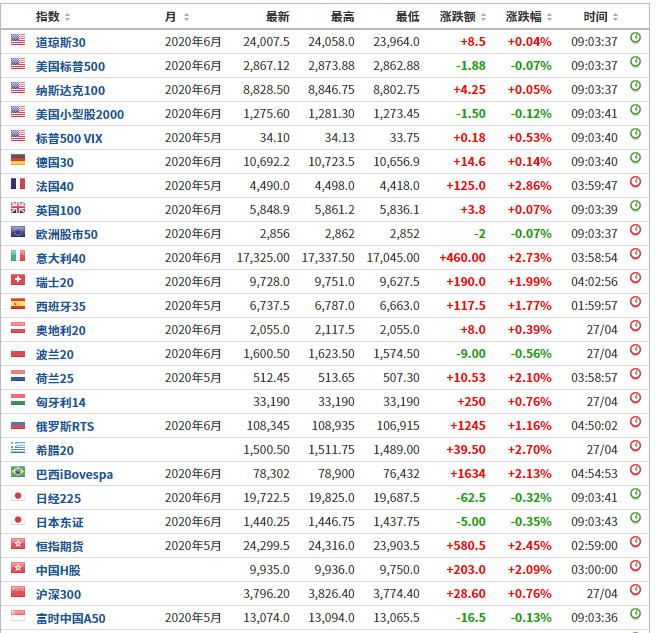Open the 荷兰25 index link
Image resolution: width=656 pixels, height=633 pixels.
click(x=55, y=378)
